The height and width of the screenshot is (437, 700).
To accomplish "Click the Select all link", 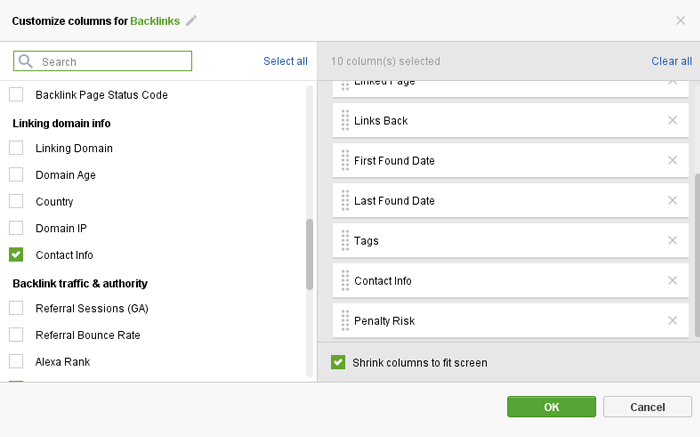I will pyautogui.click(x=285, y=61).
